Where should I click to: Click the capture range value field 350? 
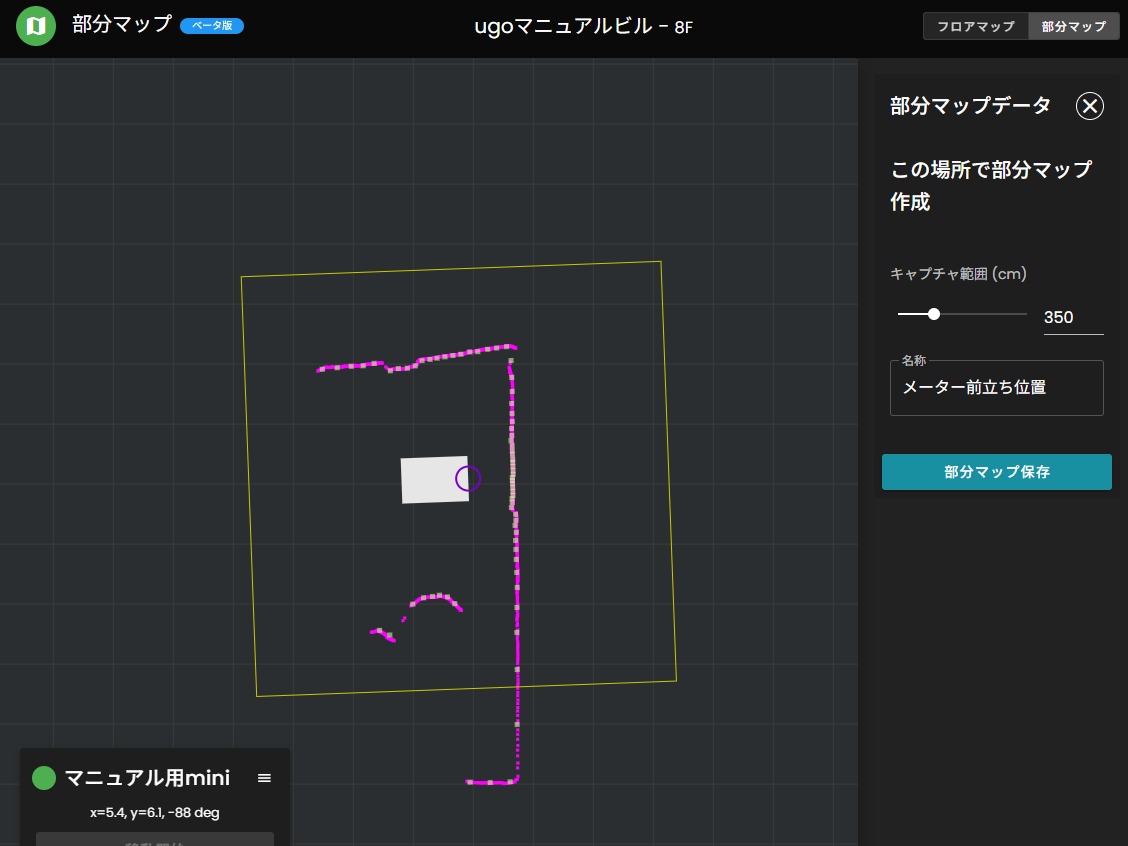pyautogui.click(x=1073, y=317)
